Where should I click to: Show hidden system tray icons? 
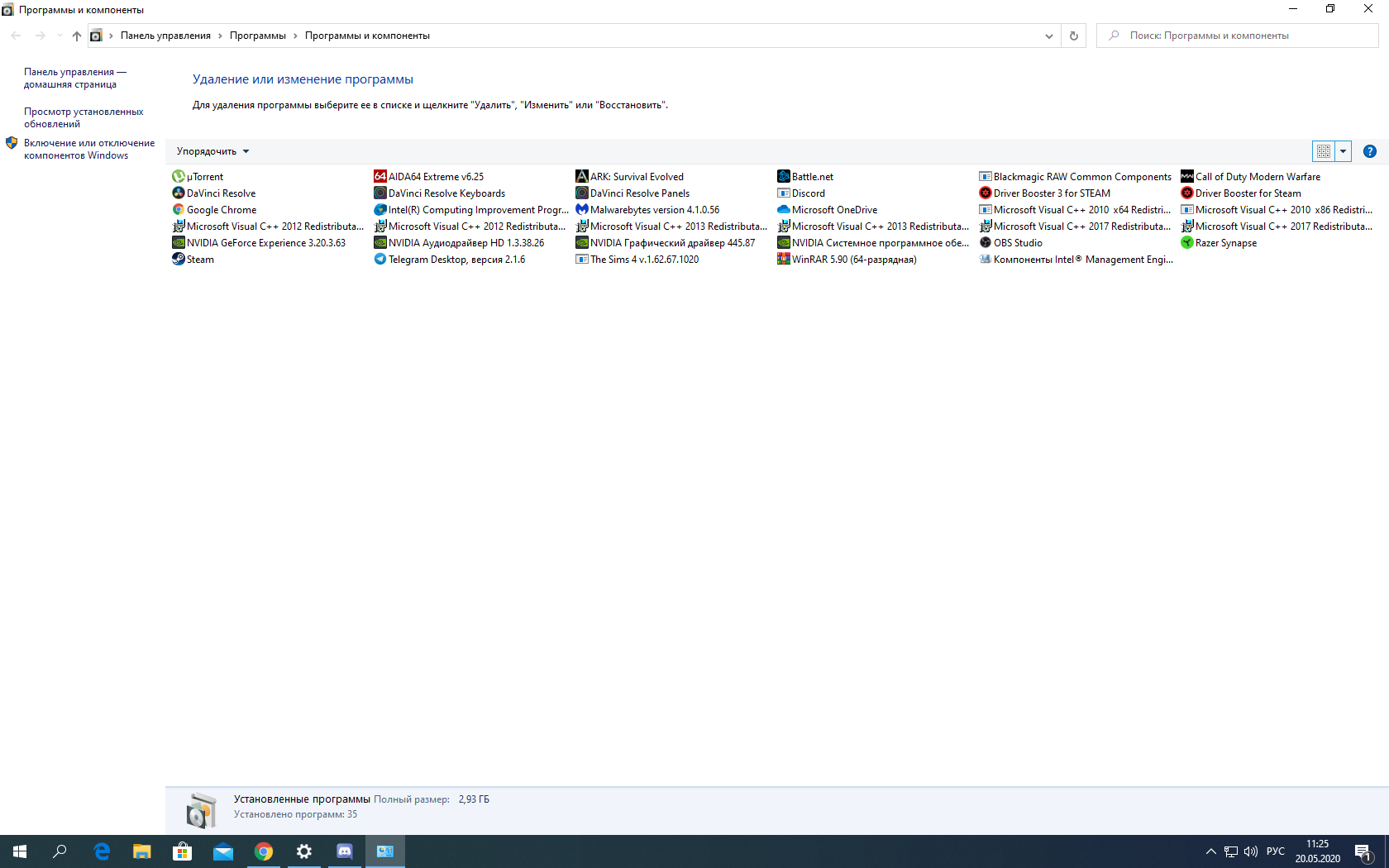pyautogui.click(x=1210, y=851)
